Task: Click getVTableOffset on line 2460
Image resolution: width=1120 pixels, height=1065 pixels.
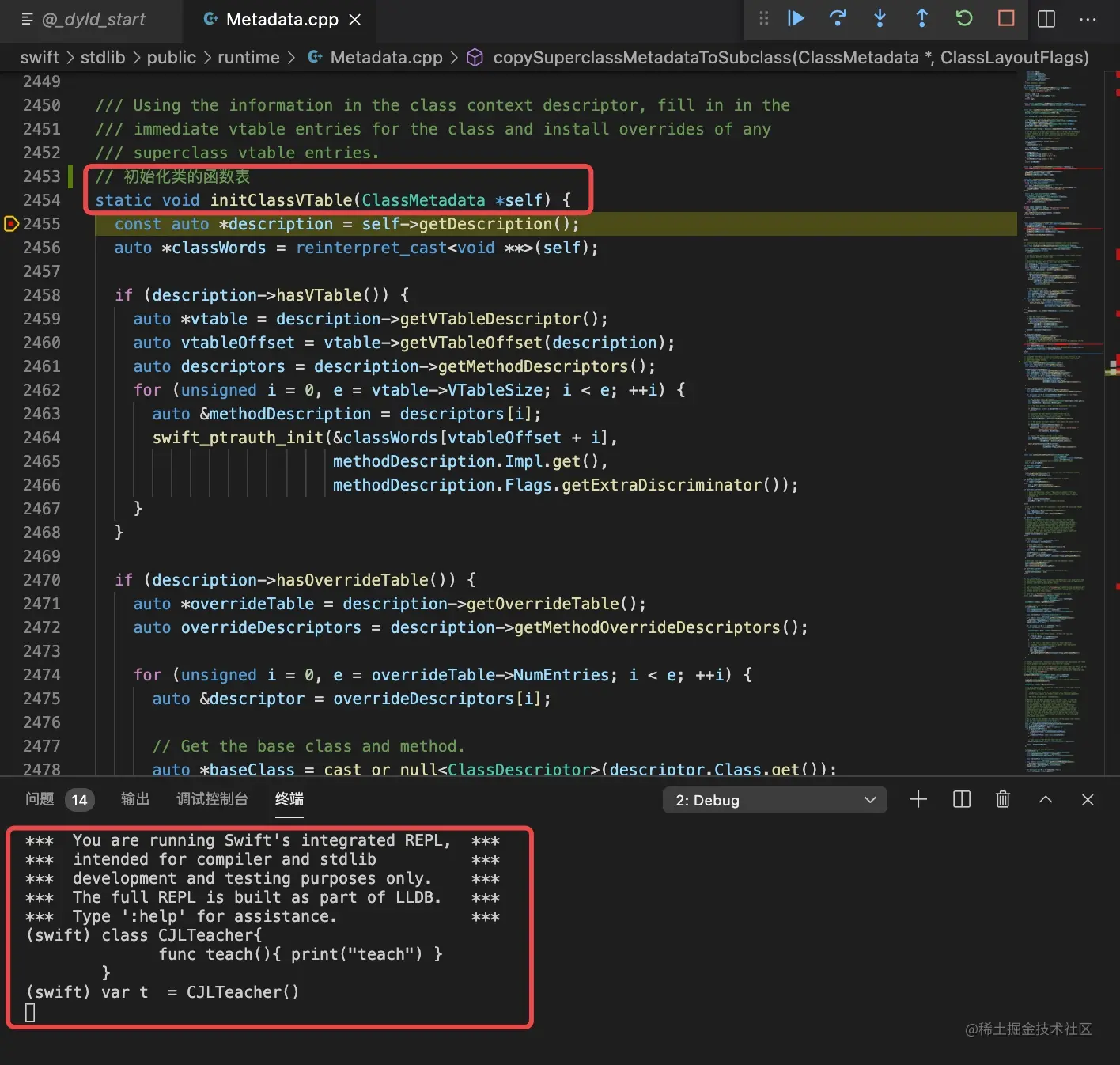Action: tap(471, 343)
